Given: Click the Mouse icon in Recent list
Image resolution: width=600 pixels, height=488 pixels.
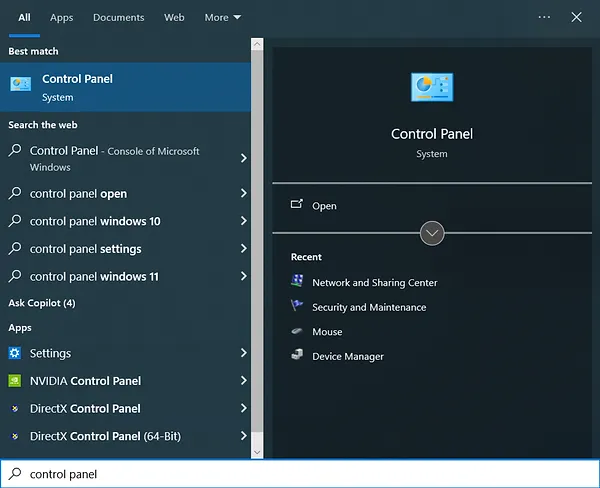Looking at the screenshot, I should coord(297,331).
